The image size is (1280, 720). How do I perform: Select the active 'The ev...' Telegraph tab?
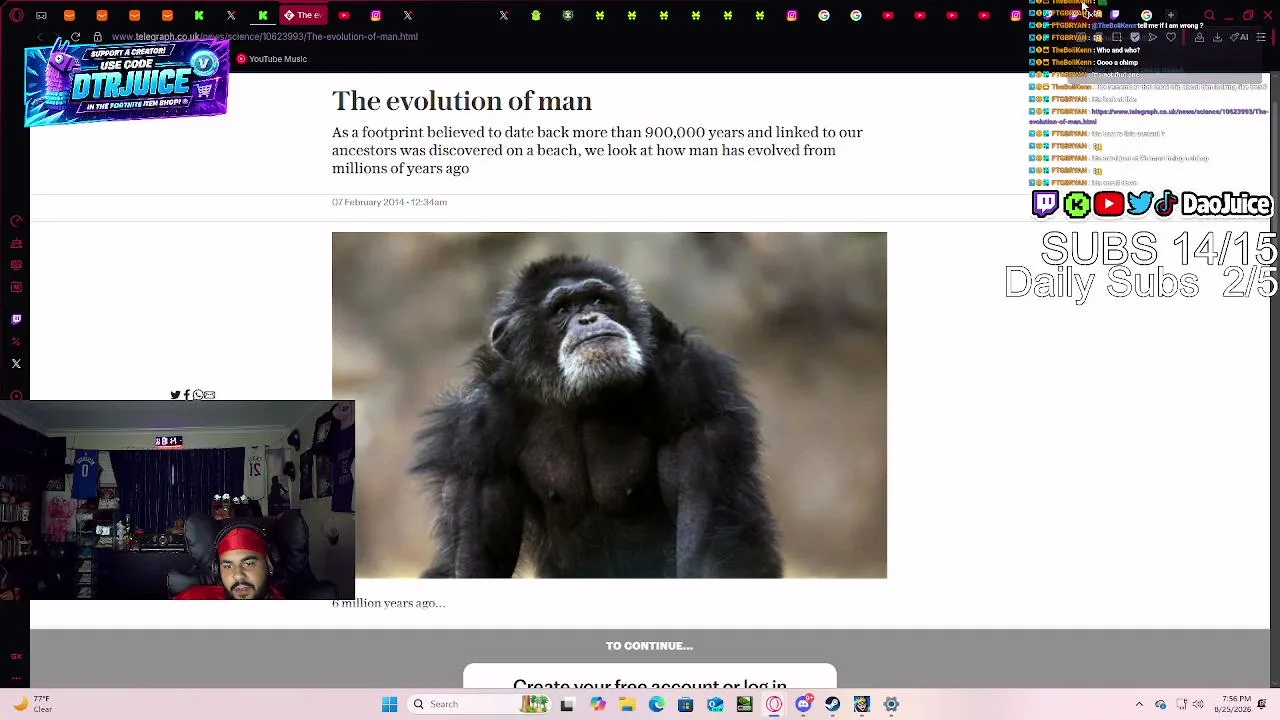302,15
